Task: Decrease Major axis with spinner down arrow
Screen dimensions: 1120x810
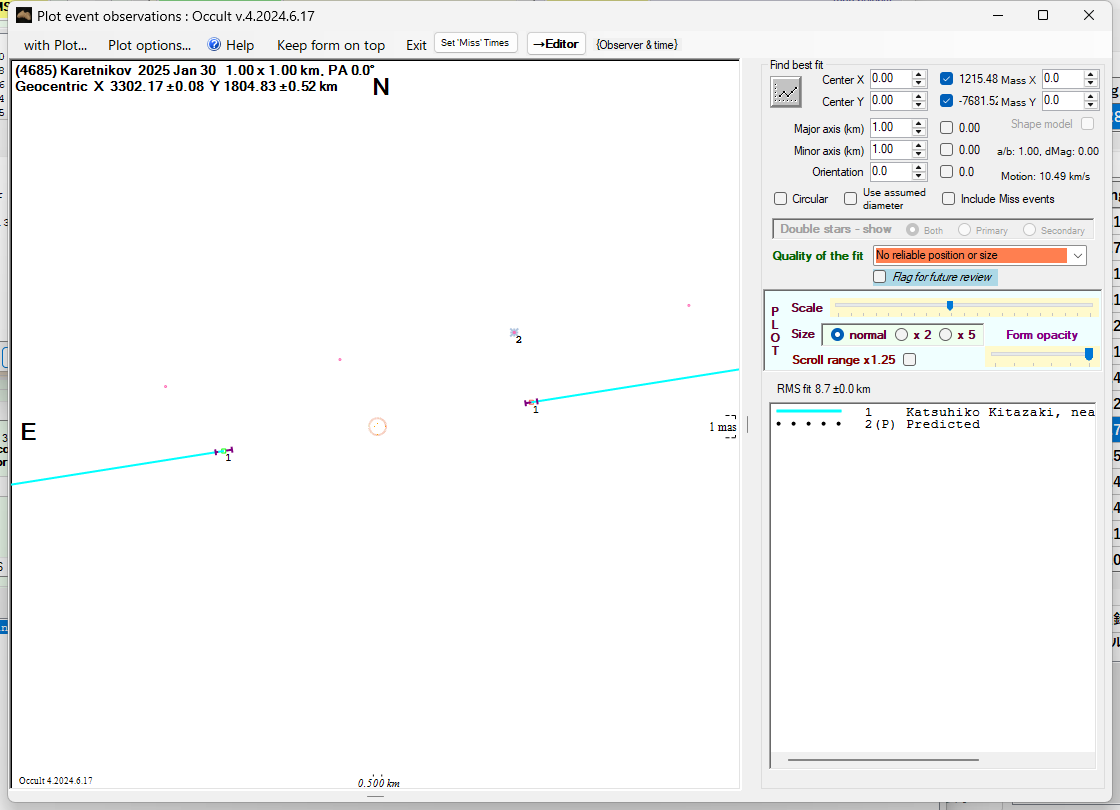Action: 919,133
